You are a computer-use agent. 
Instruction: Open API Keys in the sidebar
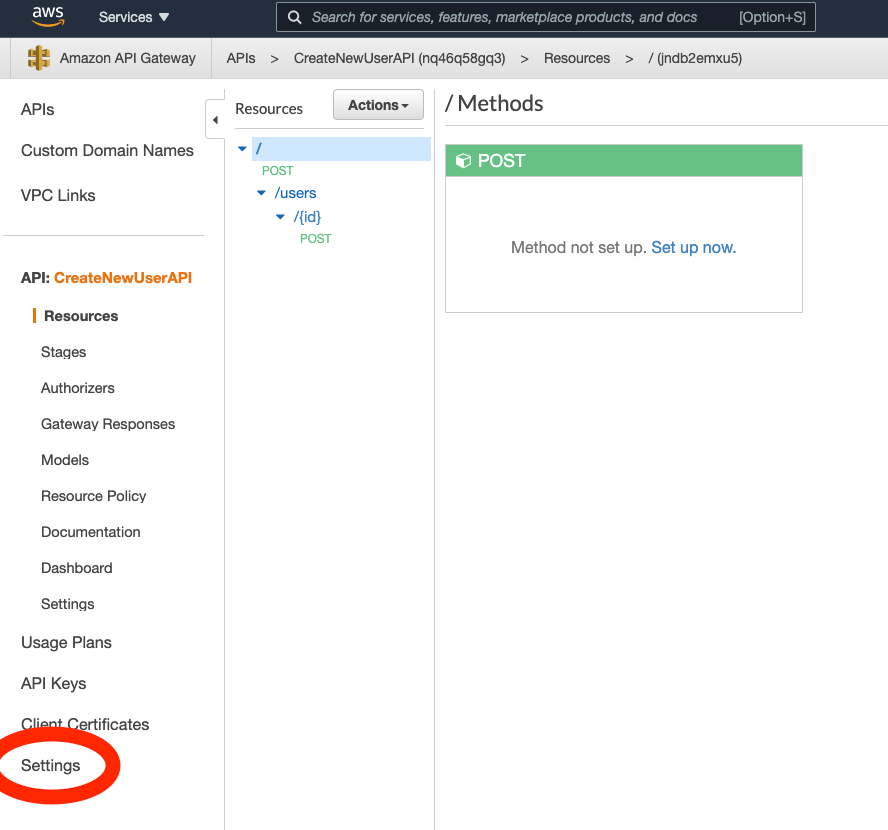[x=53, y=683]
